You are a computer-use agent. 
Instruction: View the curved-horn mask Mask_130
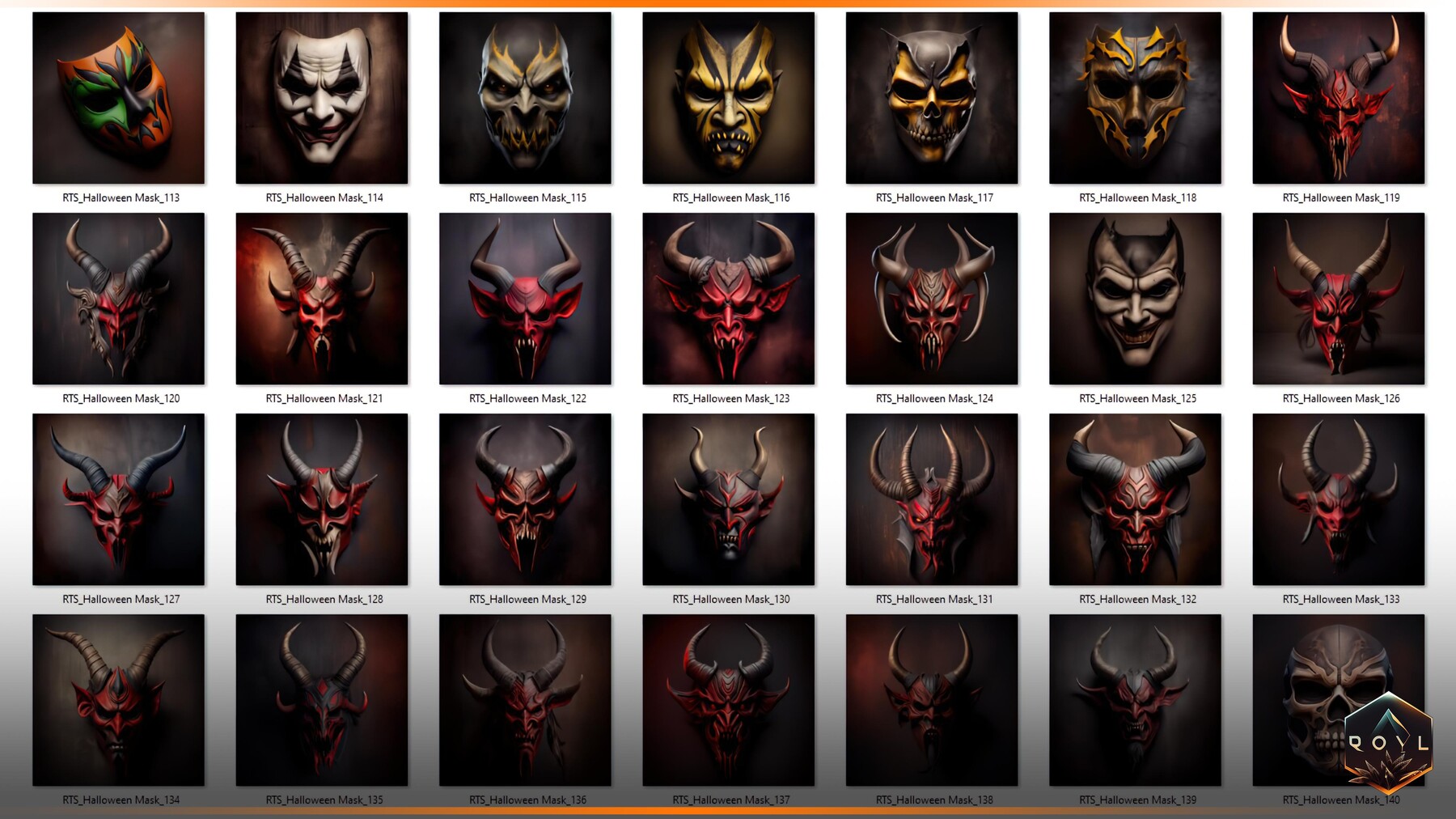(x=727, y=500)
